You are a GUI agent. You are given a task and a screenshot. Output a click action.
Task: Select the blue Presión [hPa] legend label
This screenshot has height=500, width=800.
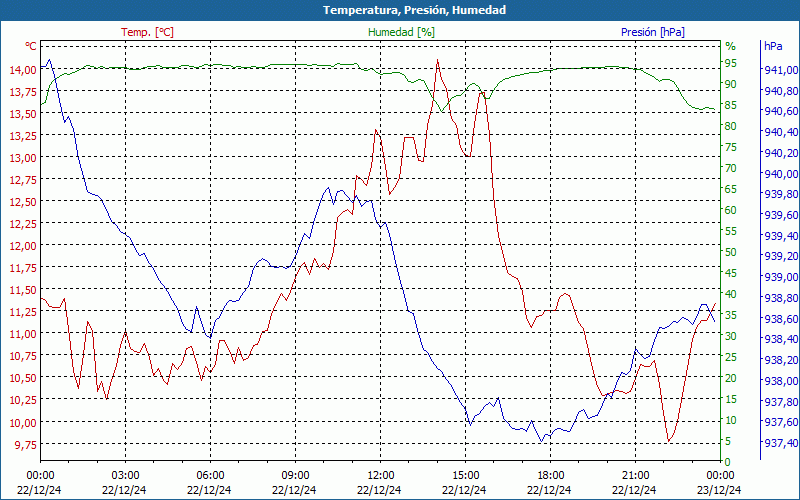tap(653, 32)
